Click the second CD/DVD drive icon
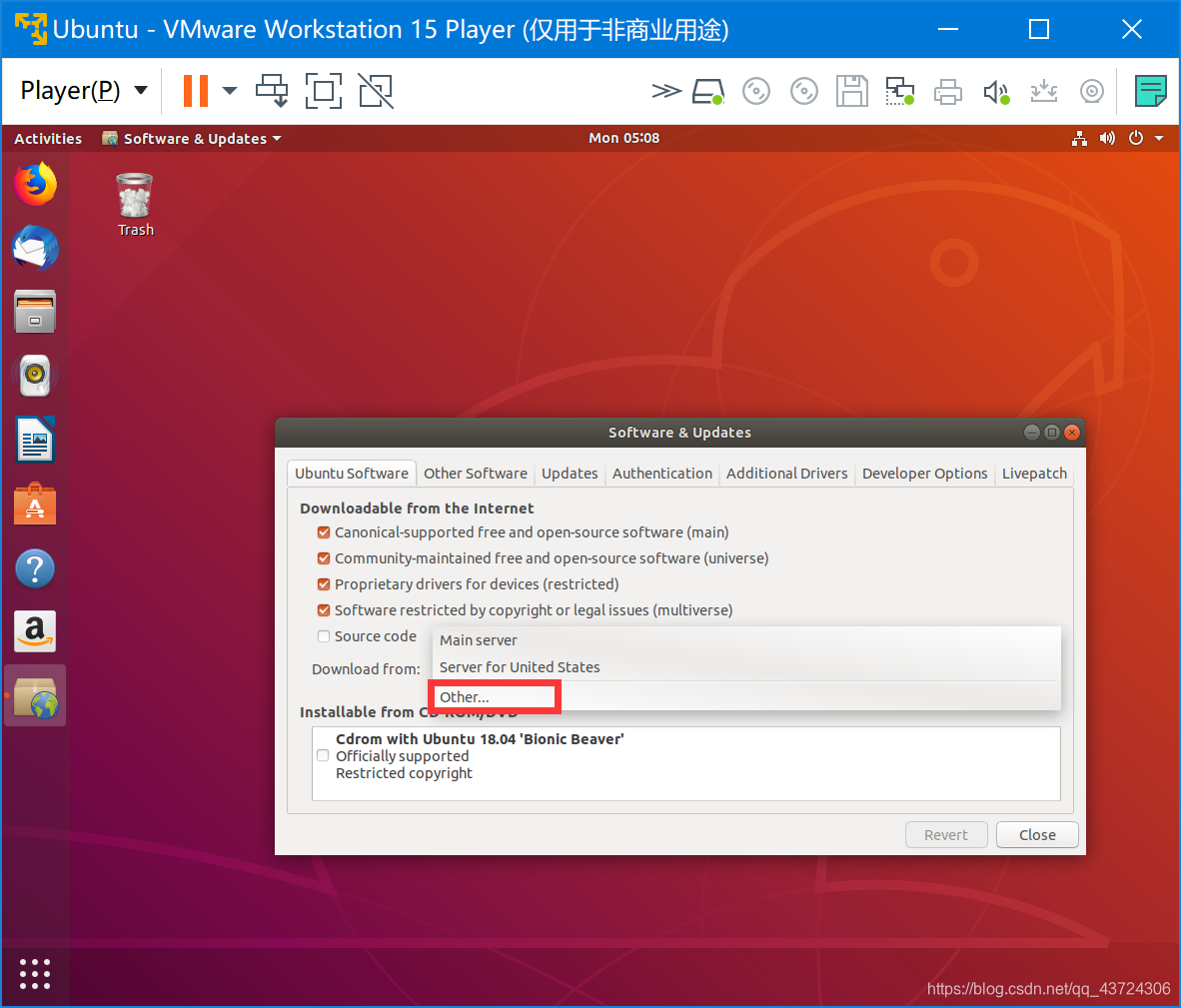The height and width of the screenshot is (1008, 1181). (804, 92)
